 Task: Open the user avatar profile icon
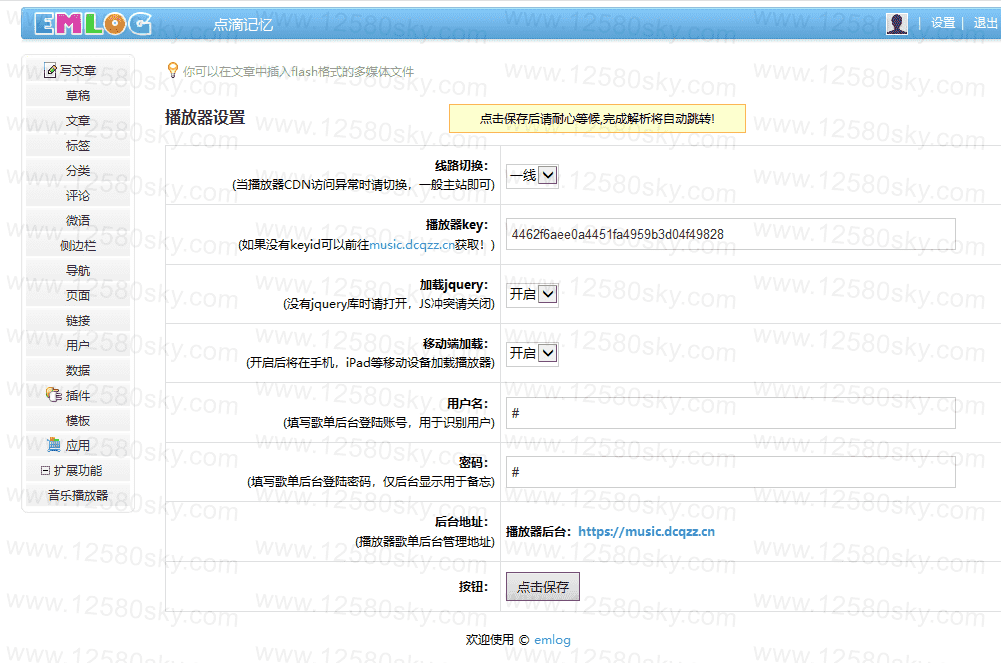tap(896, 24)
